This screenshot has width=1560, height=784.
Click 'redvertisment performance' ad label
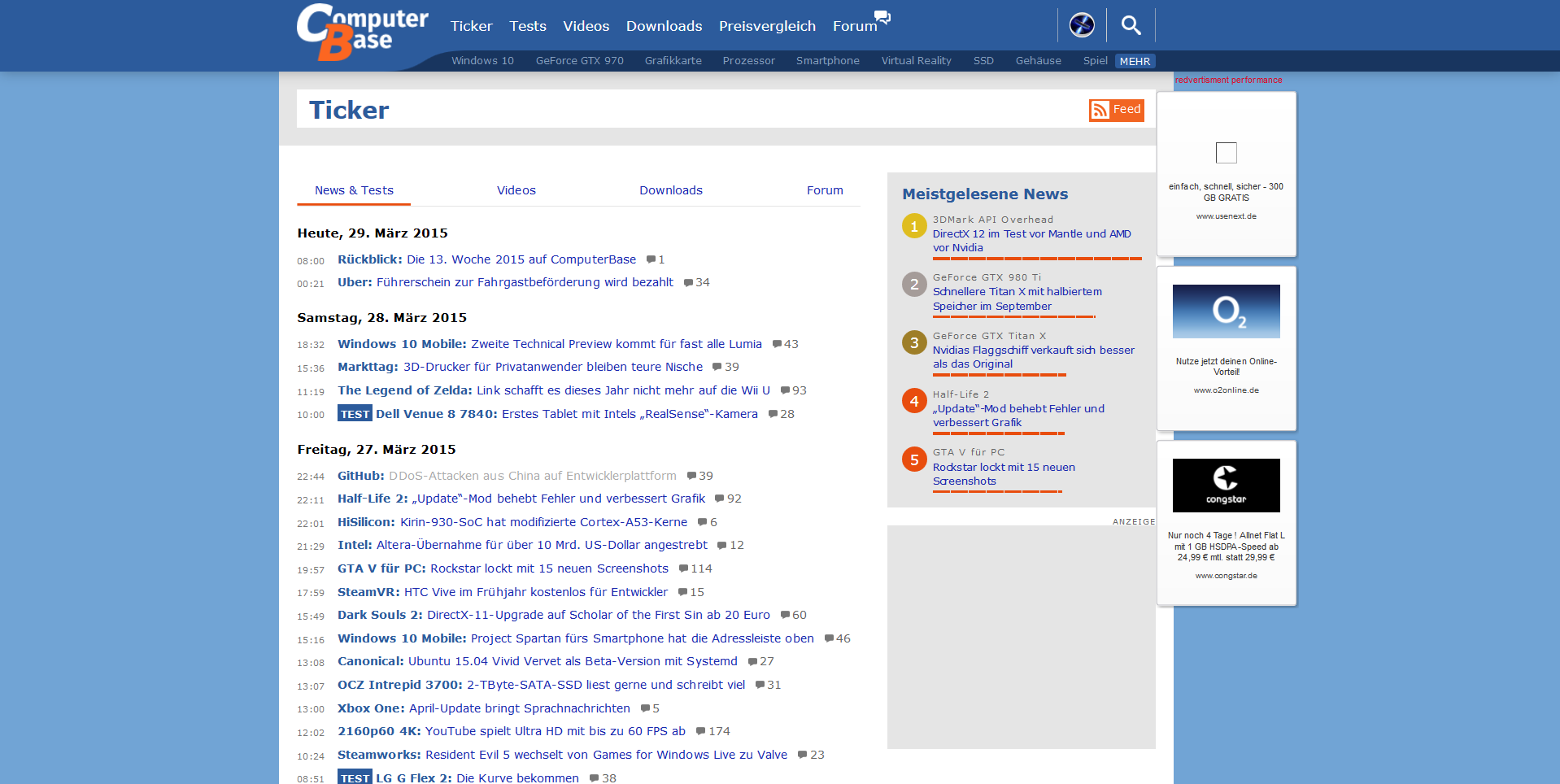click(1228, 80)
